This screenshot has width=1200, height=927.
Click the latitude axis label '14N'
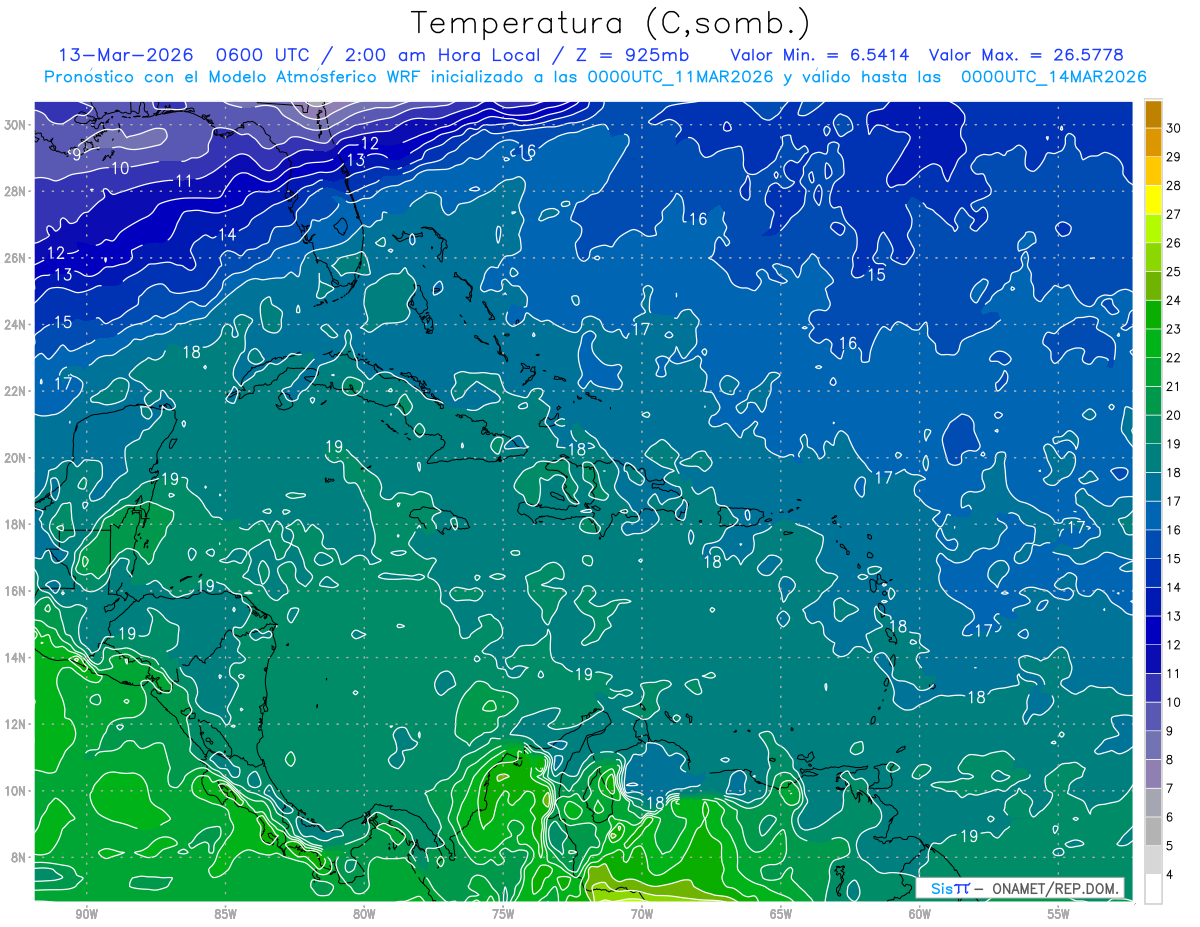pyautogui.click(x=15, y=657)
